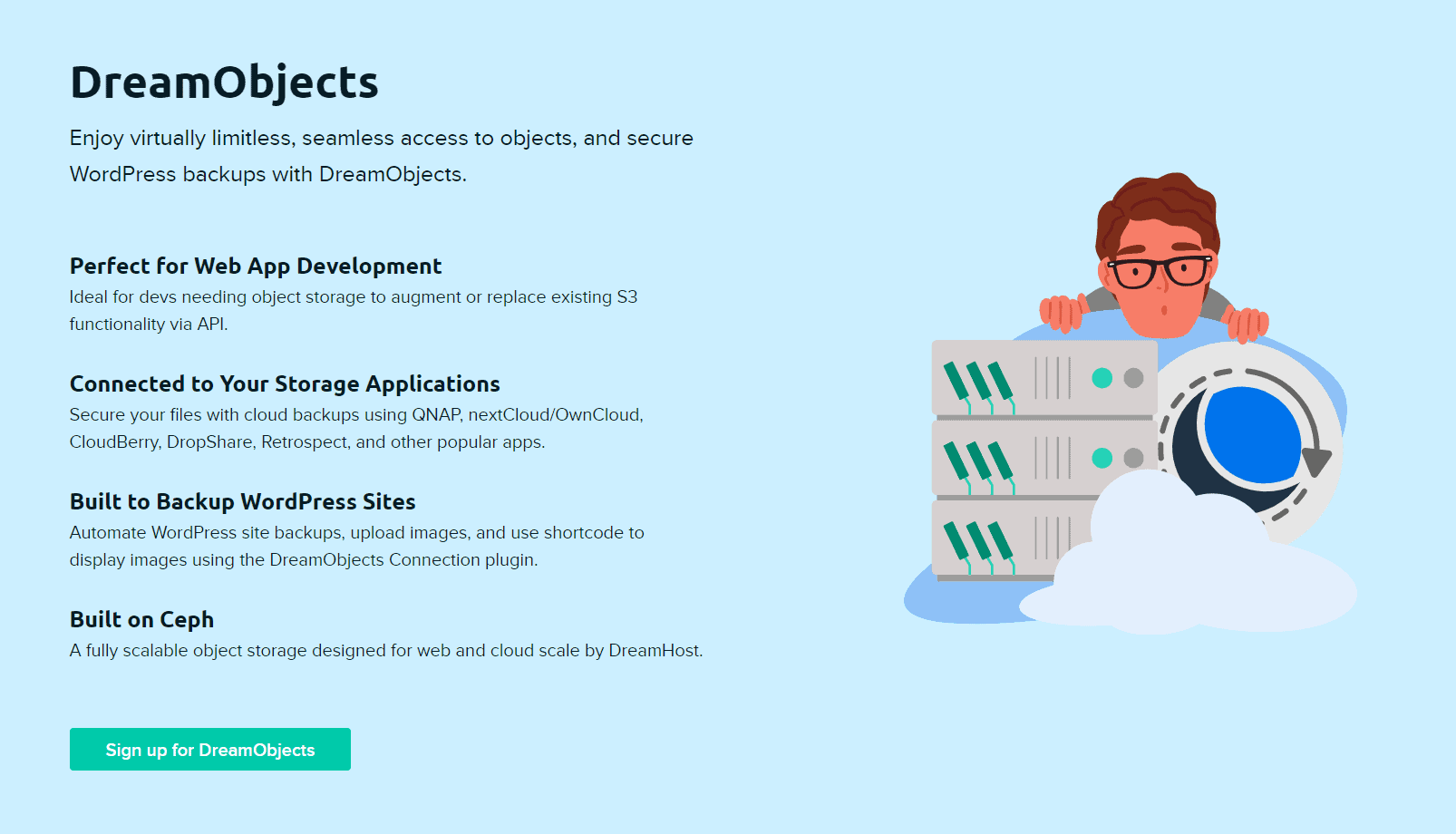Viewport: 1456px width, 834px height.
Task: Click the gray status light on middle server
Action: click(x=1133, y=458)
